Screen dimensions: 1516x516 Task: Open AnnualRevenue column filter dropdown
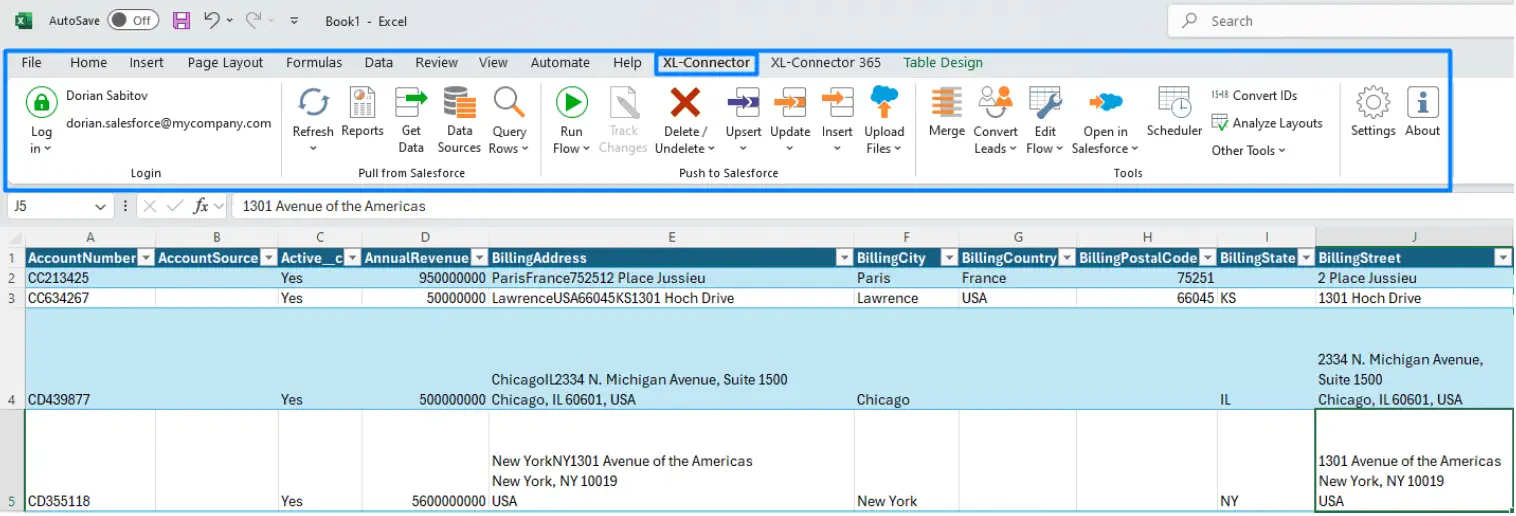click(478, 258)
